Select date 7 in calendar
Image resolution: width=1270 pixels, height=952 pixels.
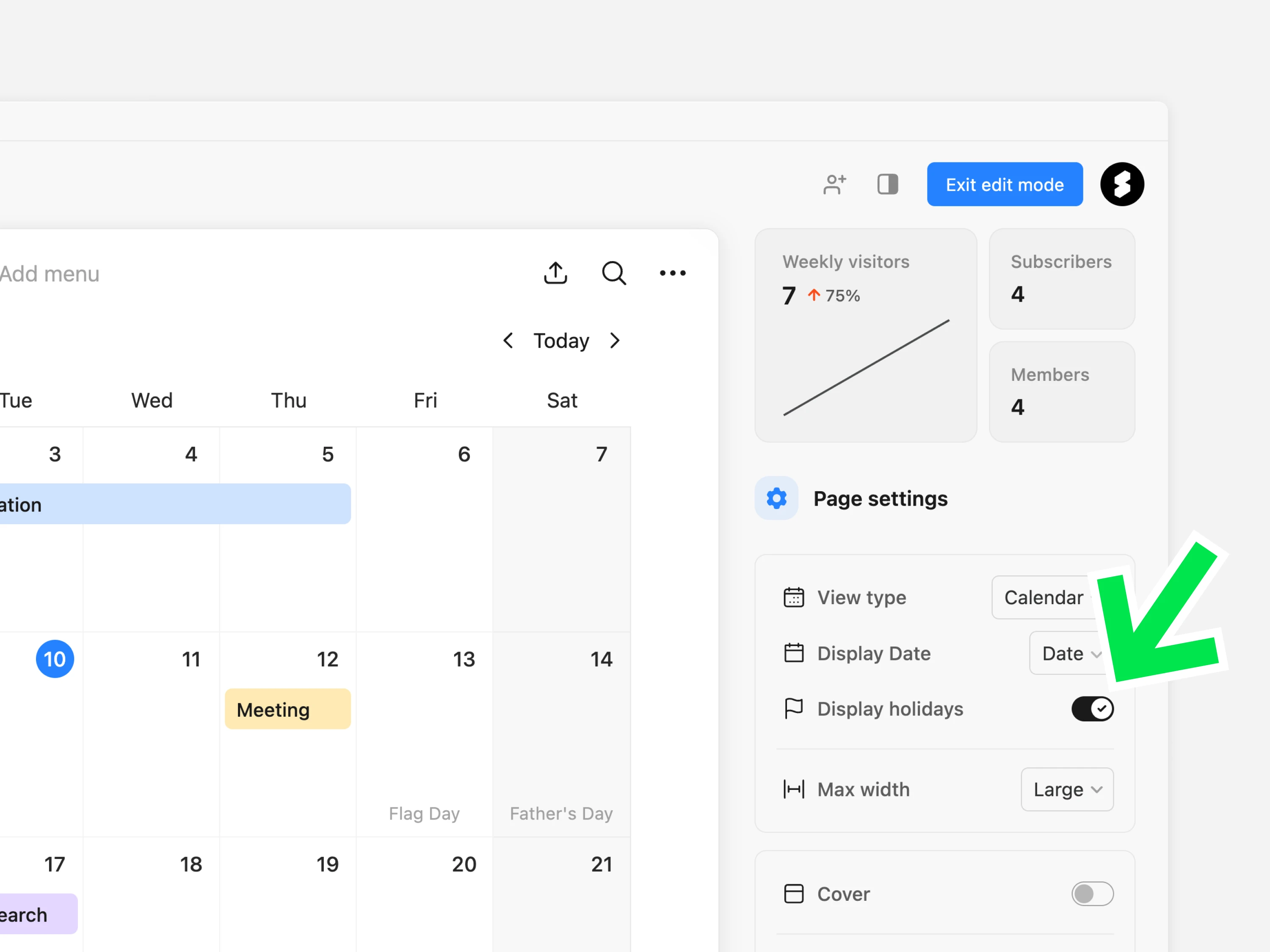tap(601, 454)
